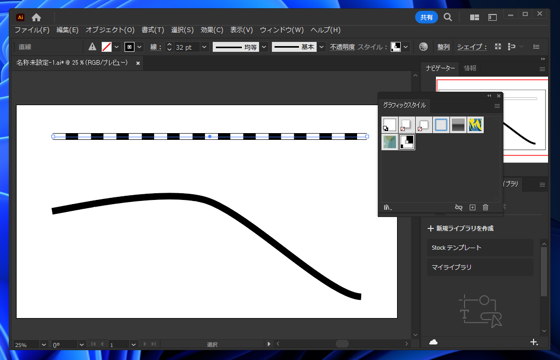Image resolution: width=560 pixels, height=360 pixels.
Task: Open brush definition 基本 dropdown
Action: (x=321, y=47)
